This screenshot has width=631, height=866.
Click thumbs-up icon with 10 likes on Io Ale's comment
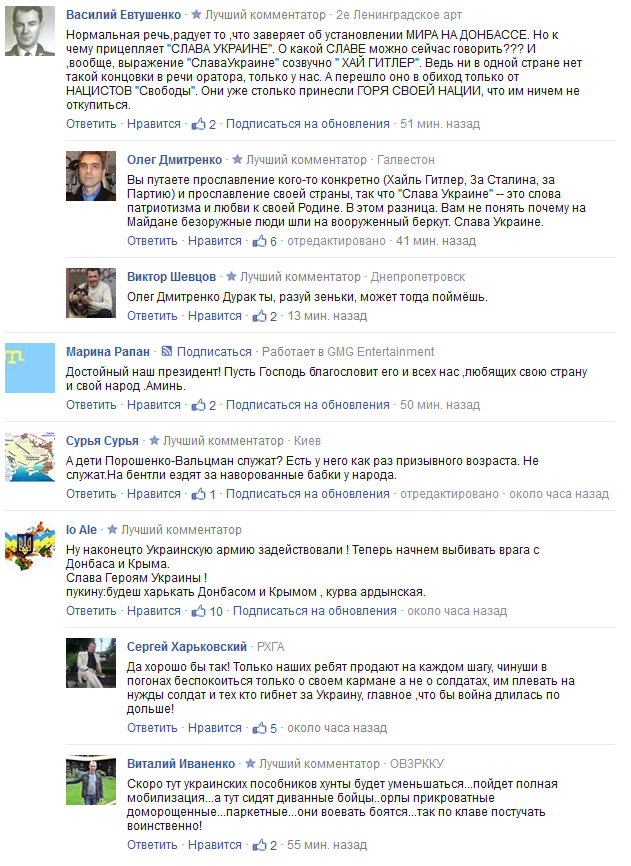pyautogui.click(x=198, y=611)
